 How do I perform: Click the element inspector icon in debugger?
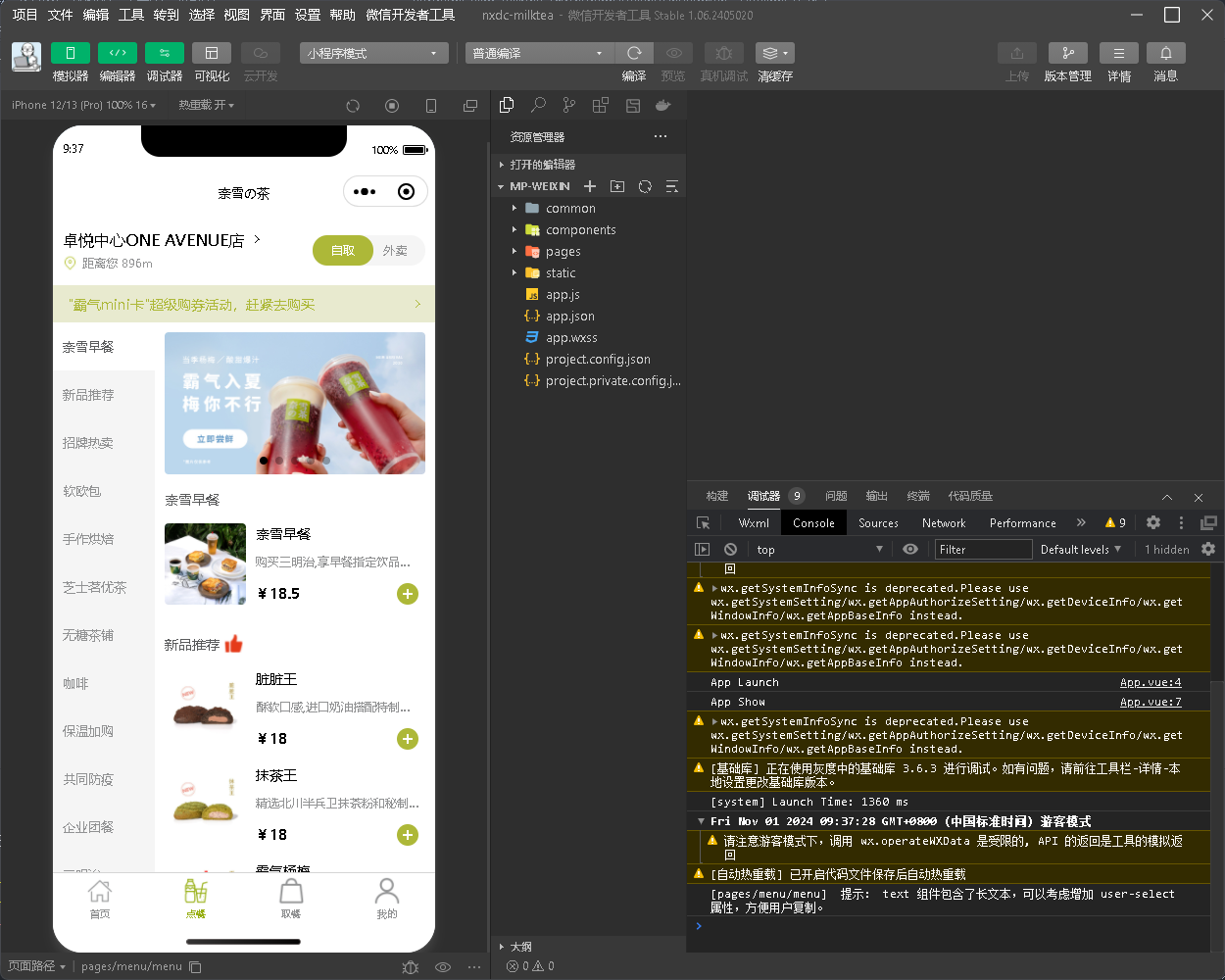point(703,523)
